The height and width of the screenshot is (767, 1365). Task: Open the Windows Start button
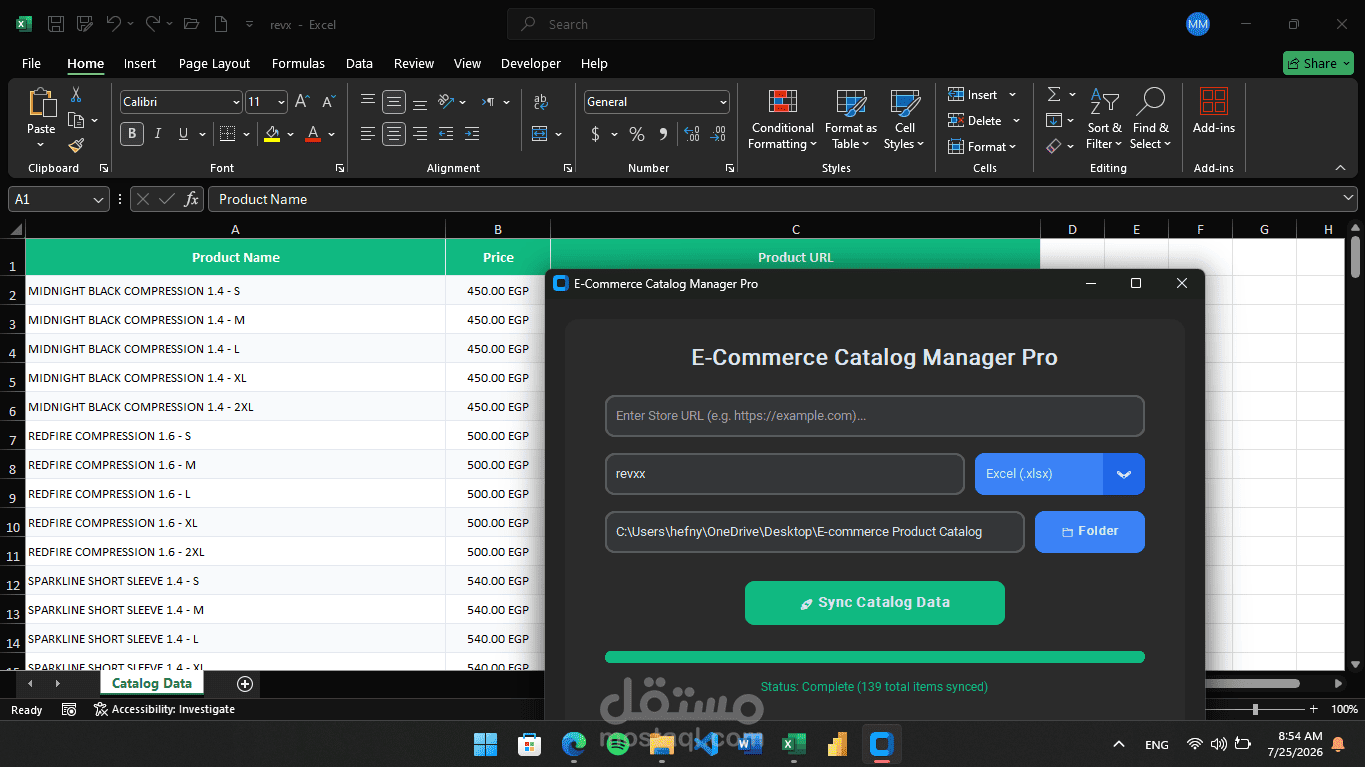[x=485, y=744]
